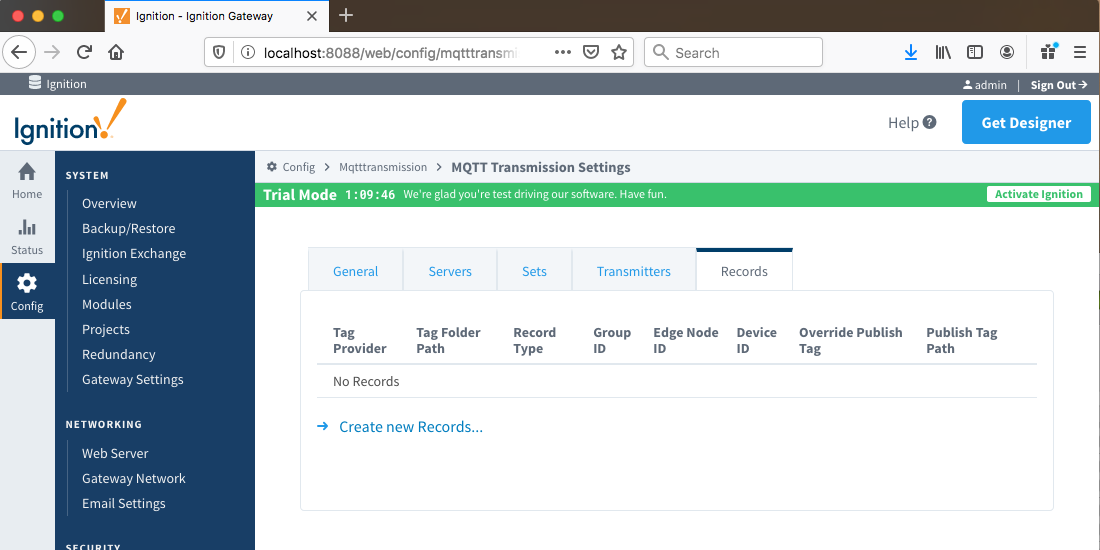Click the Override Publish Tag column header

(x=851, y=340)
